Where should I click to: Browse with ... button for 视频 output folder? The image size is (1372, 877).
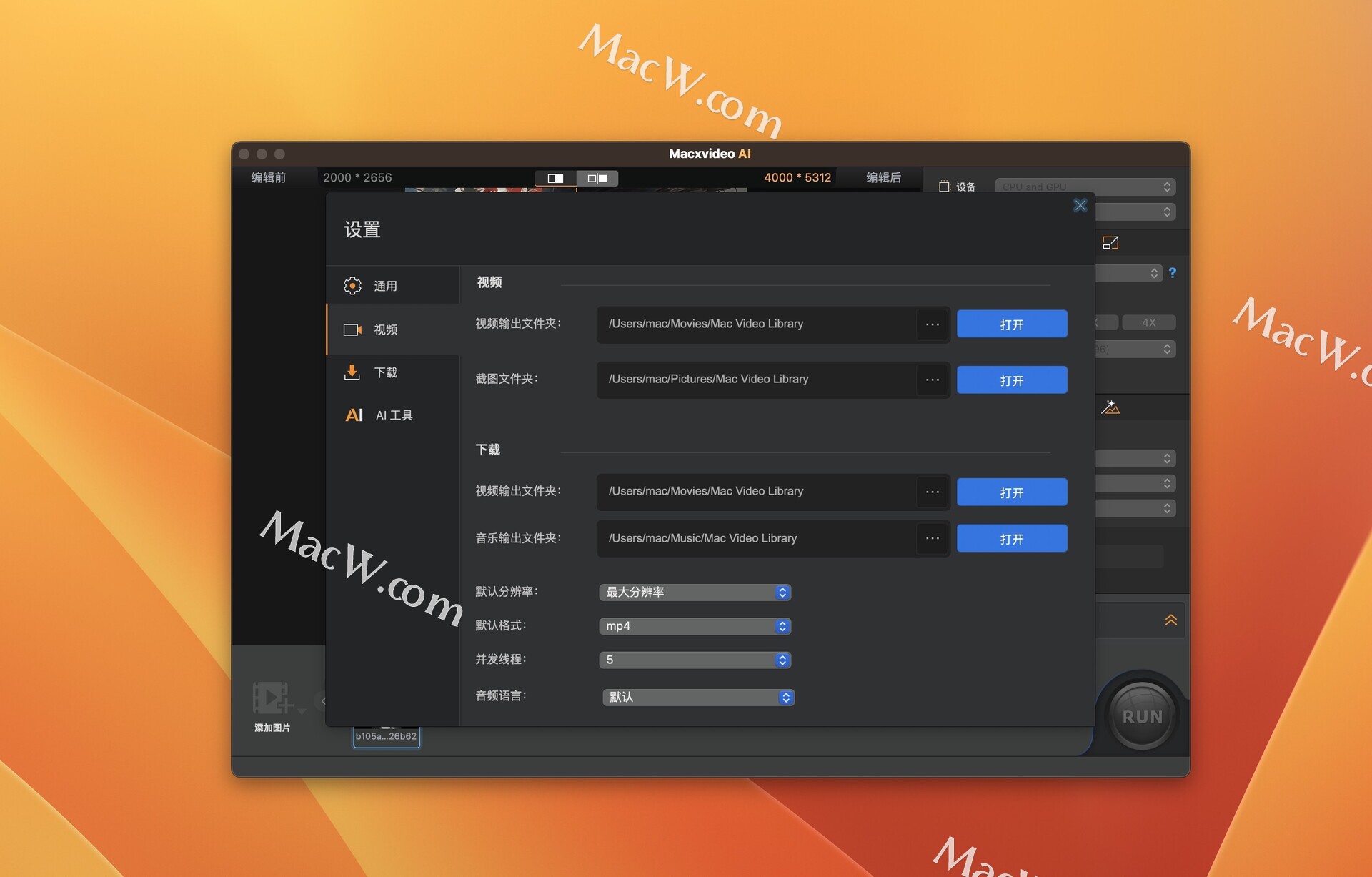tap(932, 324)
